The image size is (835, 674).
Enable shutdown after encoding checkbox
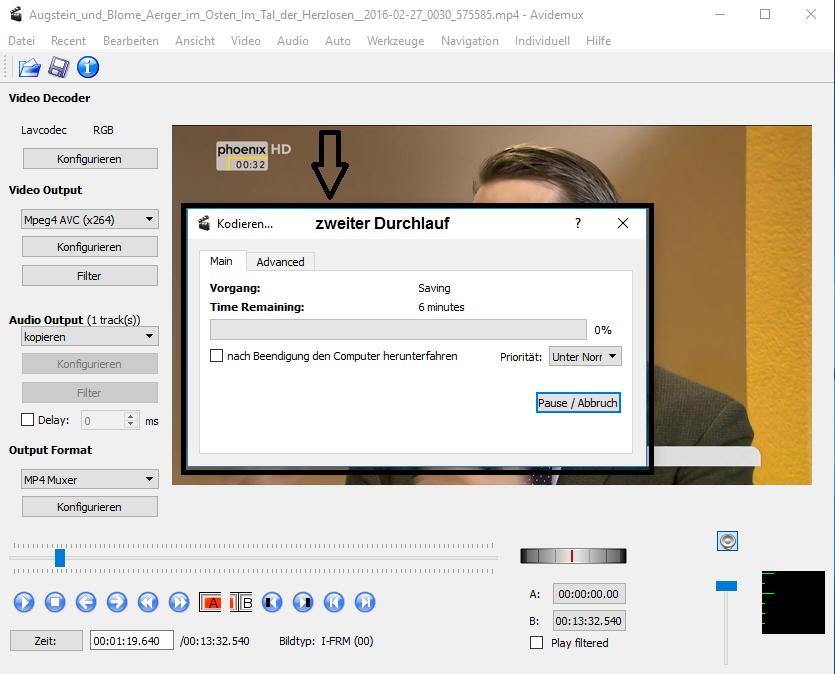(217, 356)
